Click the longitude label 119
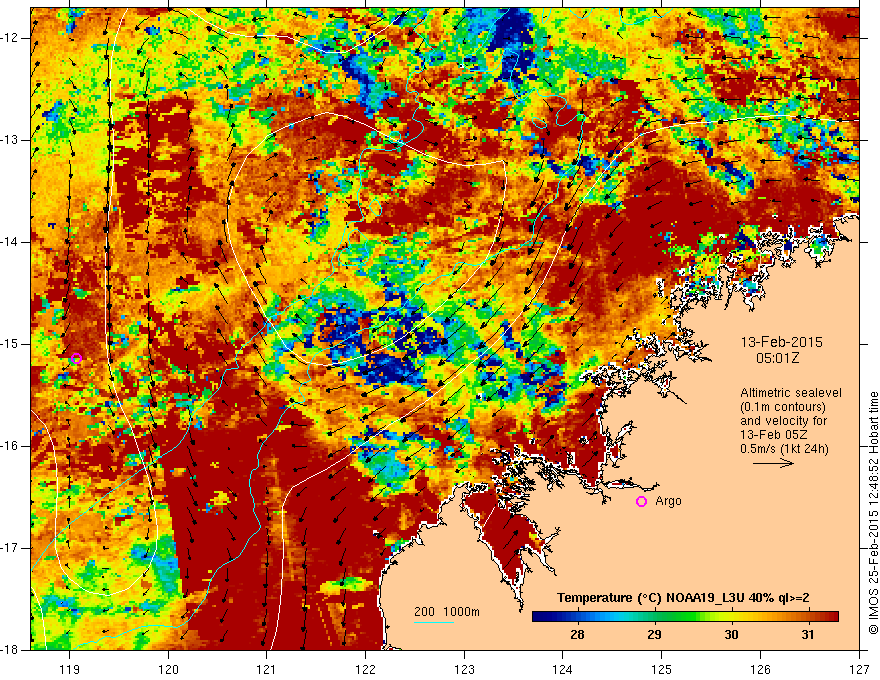The height and width of the screenshot is (680, 880). coord(70,669)
